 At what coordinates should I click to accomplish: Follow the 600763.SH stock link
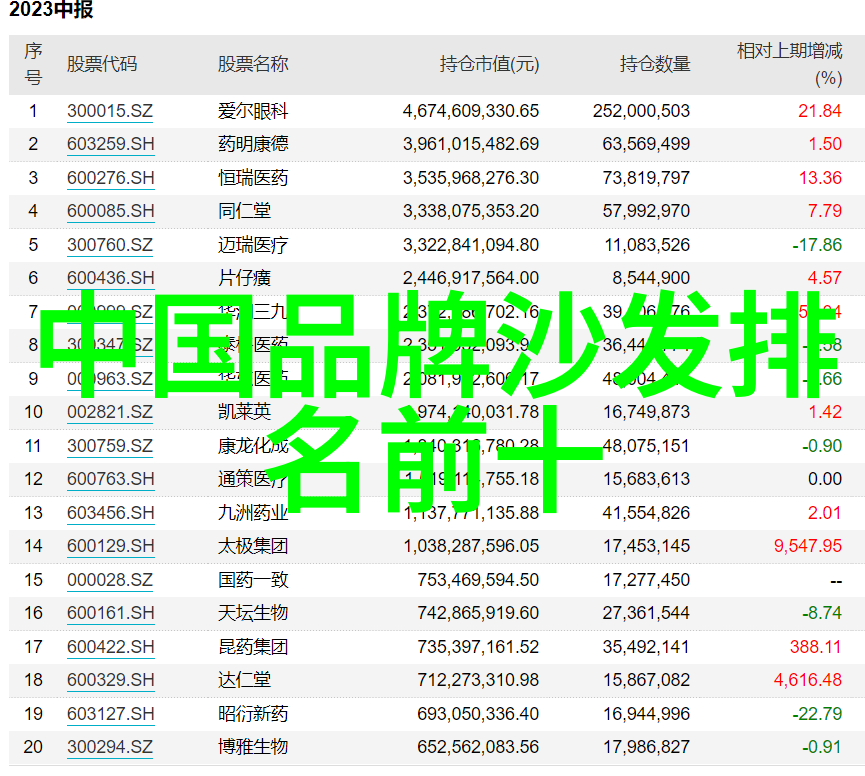110,479
